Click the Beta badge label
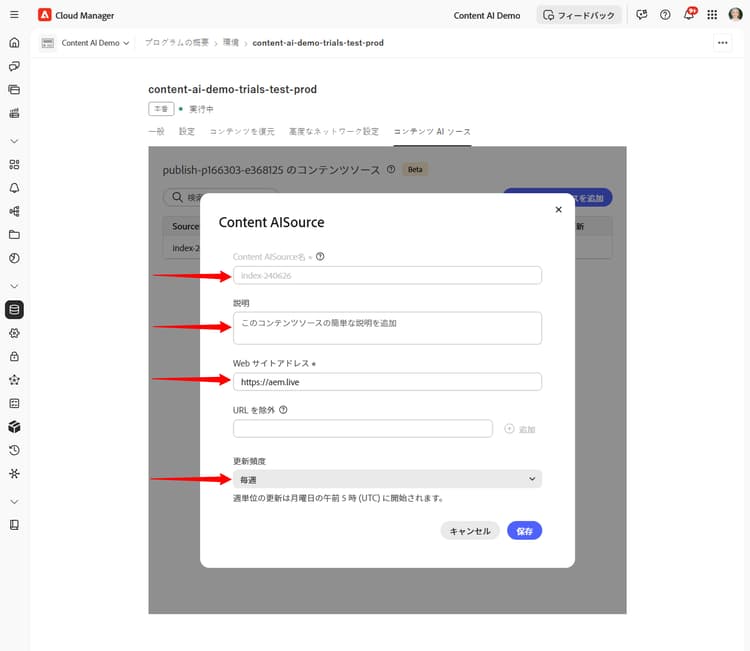This screenshot has height=651, width=750. pos(415,169)
